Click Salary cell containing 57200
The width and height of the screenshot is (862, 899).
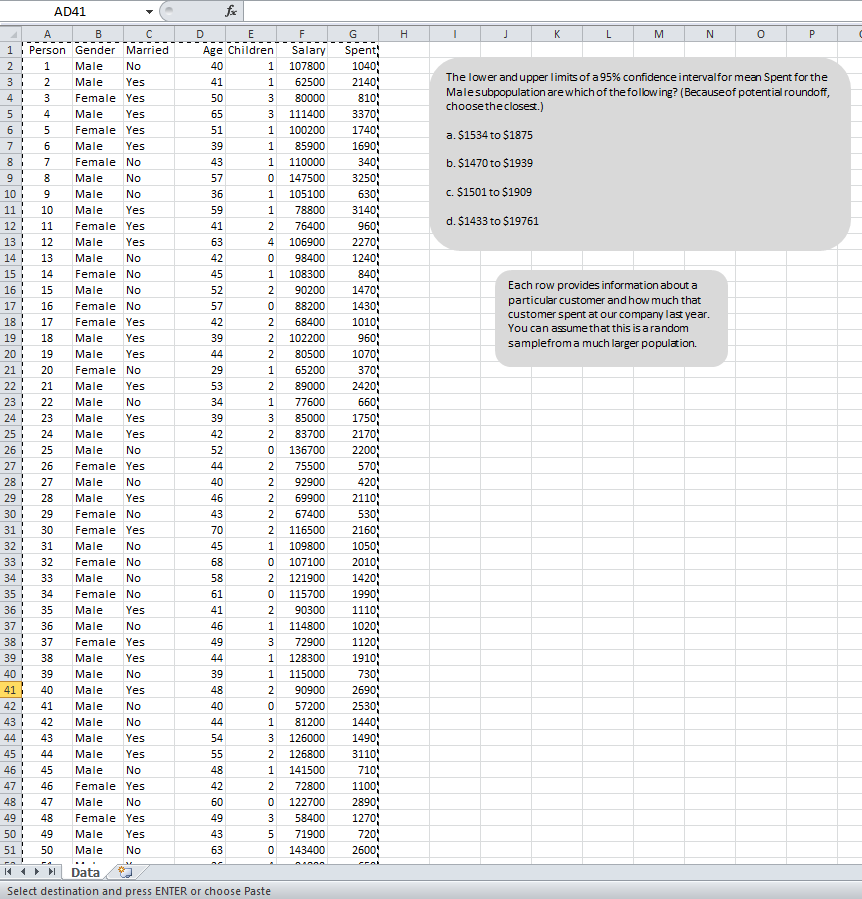[x=302, y=706]
